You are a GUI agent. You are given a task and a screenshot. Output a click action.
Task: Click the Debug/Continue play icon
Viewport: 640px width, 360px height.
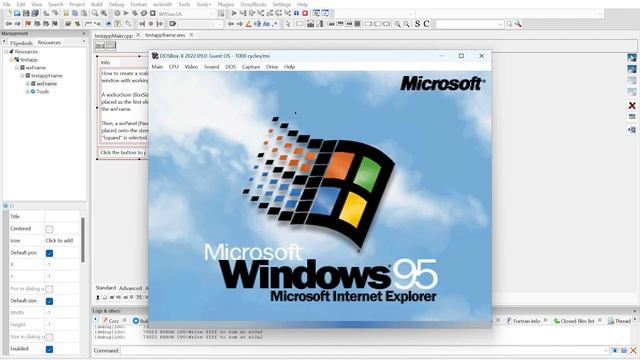click(x=234, y=13)
